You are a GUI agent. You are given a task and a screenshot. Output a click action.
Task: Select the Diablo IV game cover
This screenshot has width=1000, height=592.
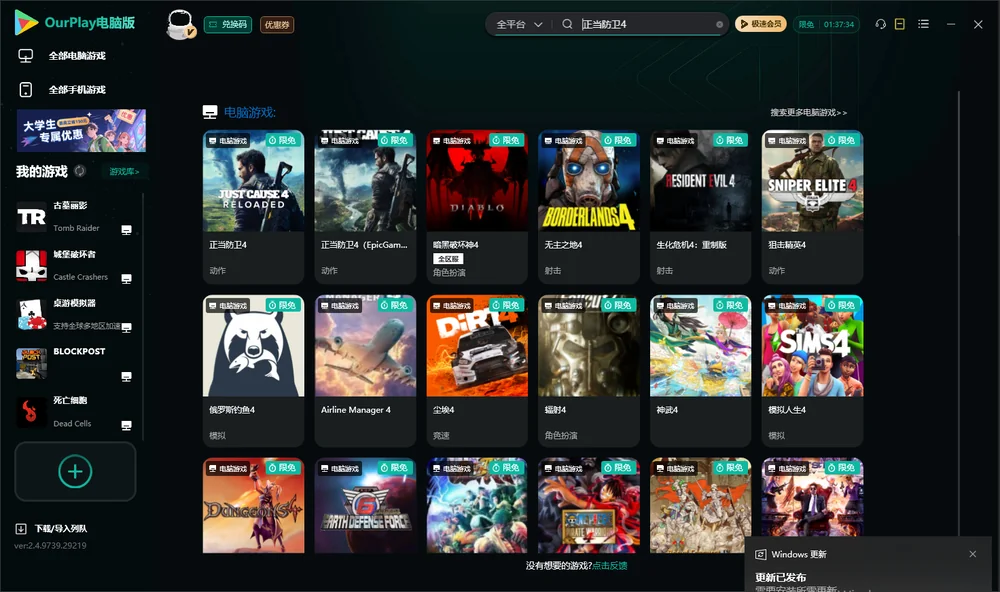[x=477, y=181]
